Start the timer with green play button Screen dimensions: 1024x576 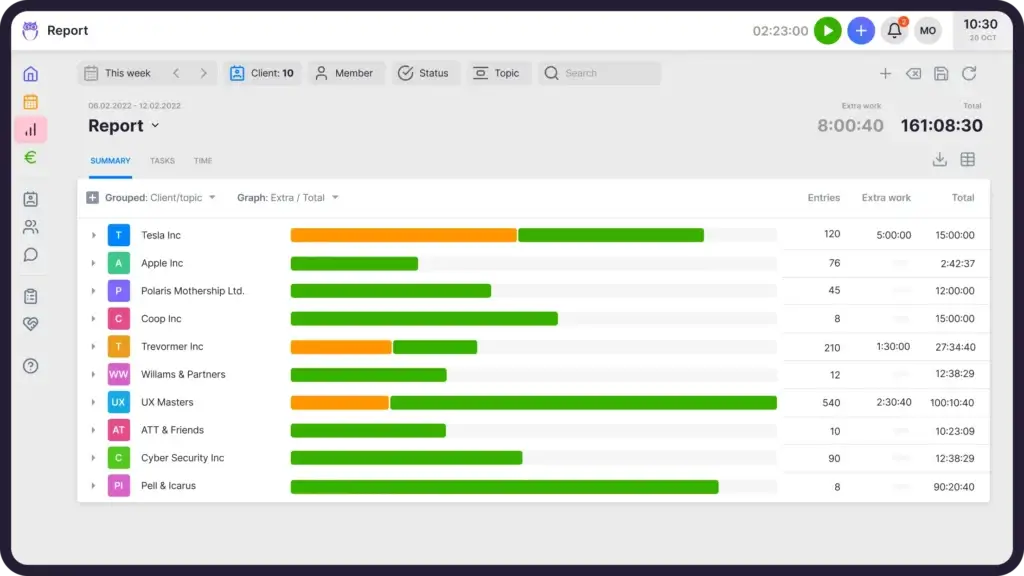click(x=827, y=31)
